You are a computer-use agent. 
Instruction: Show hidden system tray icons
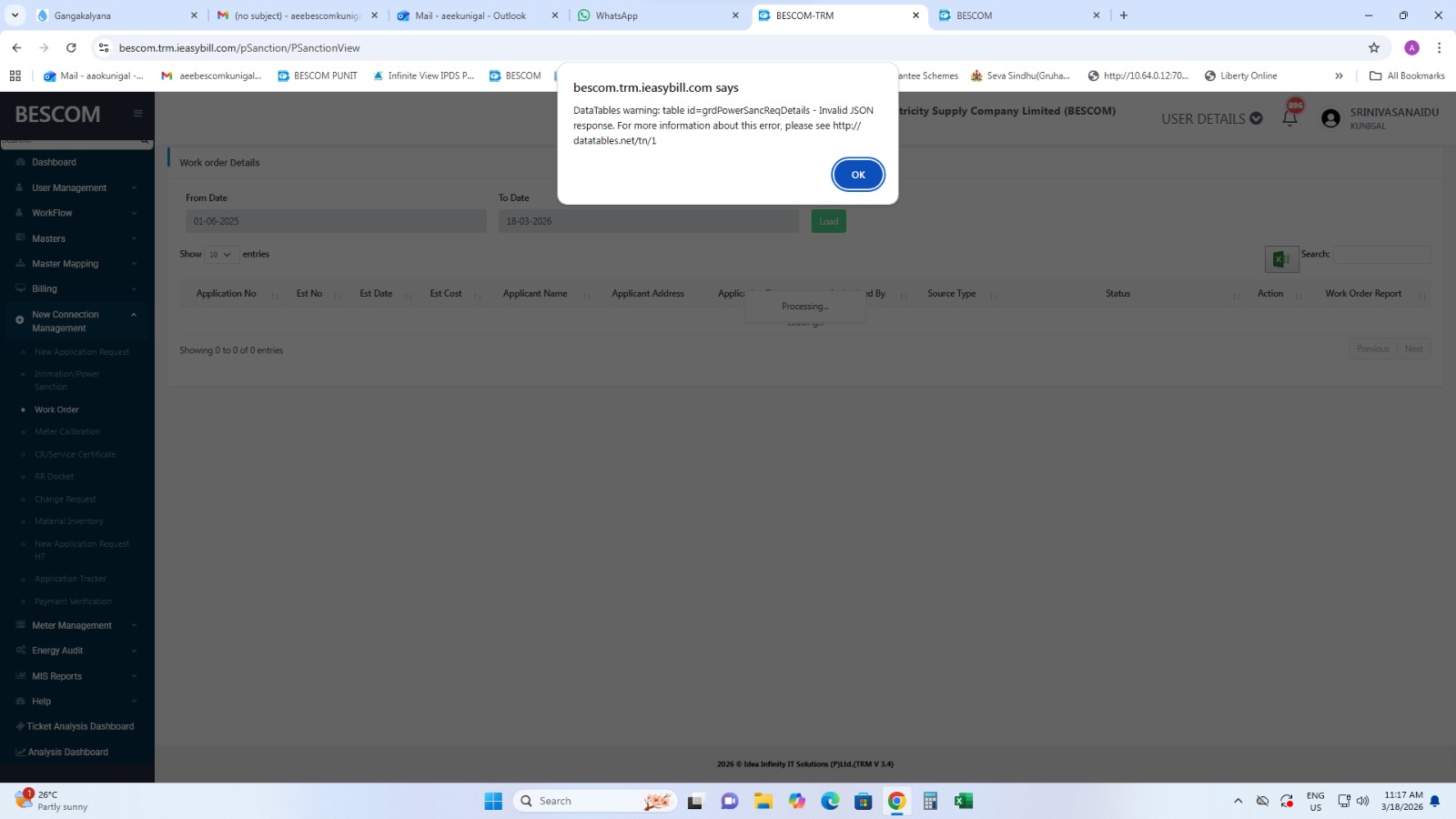point(1238,801)
